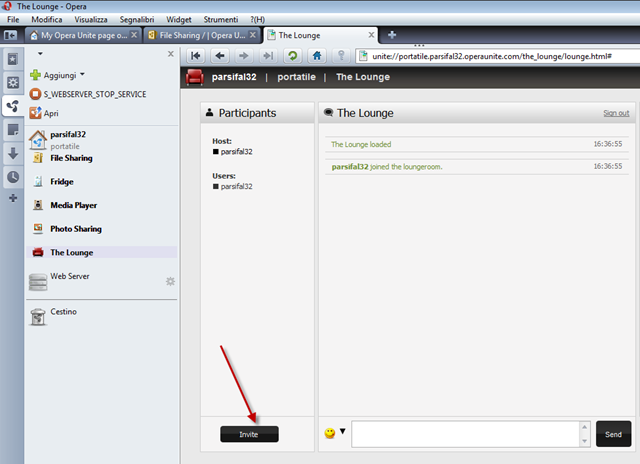Expand the panel header dropdown arrow
Viewport: 640px width, 464px height.
pos(40,53)
